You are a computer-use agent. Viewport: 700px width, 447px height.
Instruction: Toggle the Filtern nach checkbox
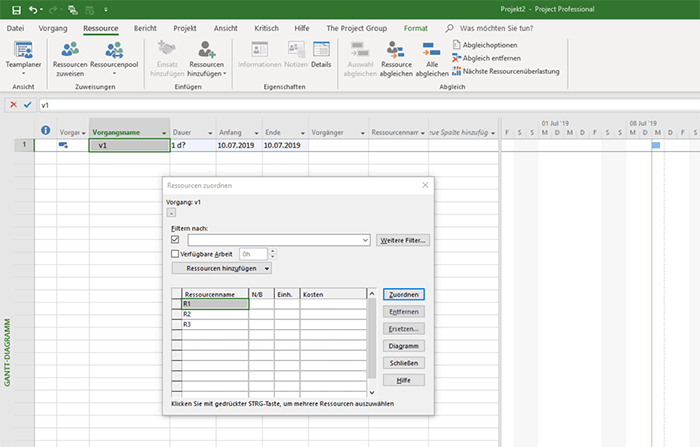[x=176, y=240]
